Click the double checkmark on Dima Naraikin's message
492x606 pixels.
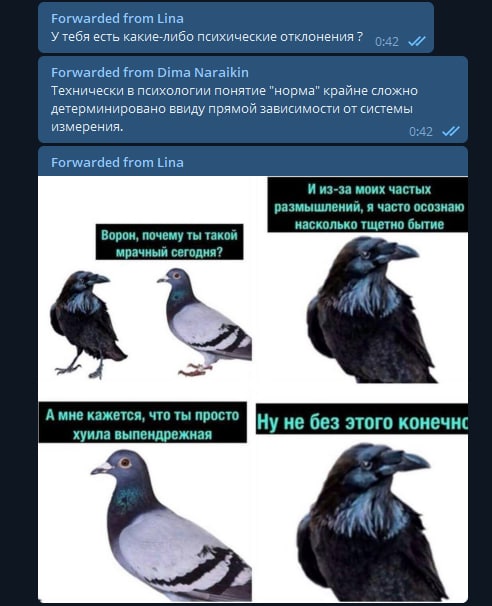pyautogui.click(x=451, y=131)
